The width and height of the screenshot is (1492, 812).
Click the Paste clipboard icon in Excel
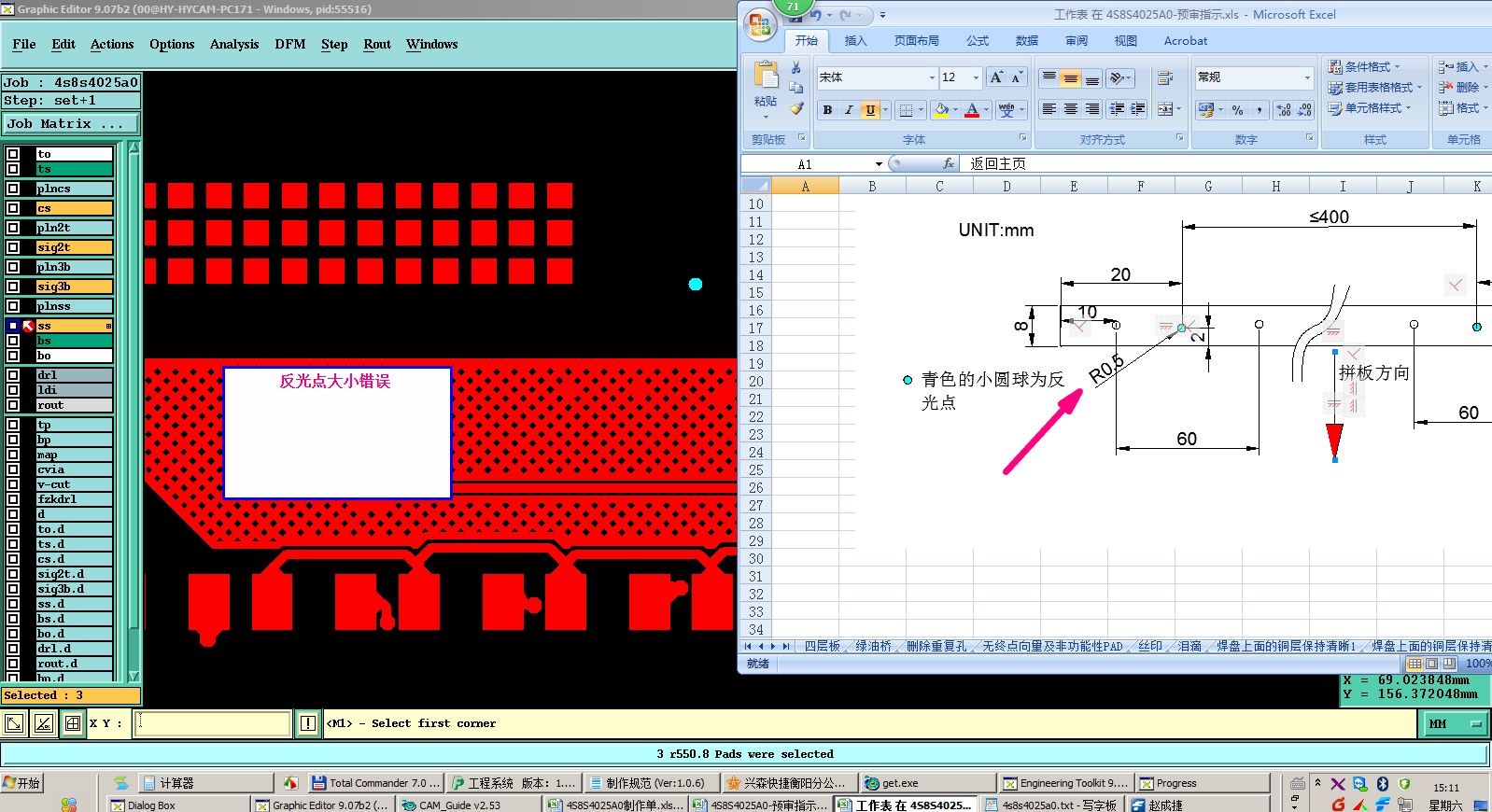(x=766, y=76)
